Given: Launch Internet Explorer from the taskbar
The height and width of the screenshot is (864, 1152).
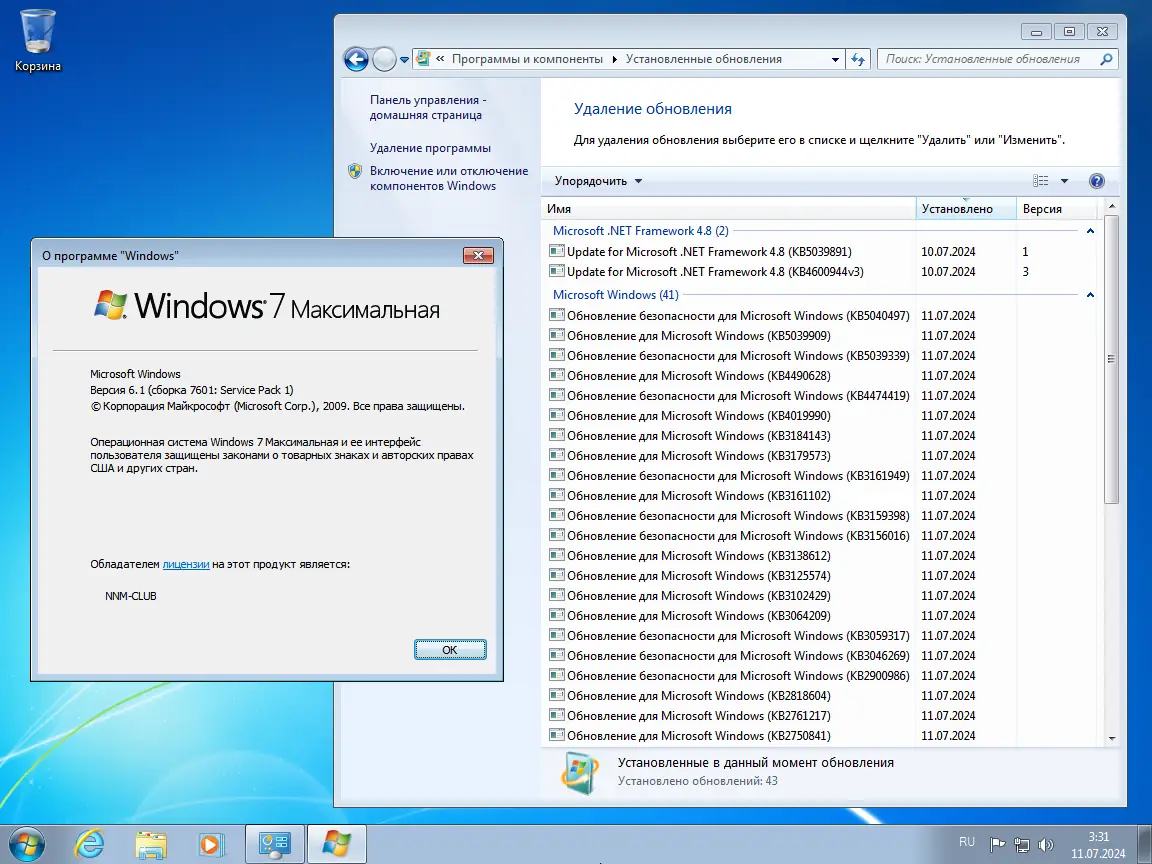Looking at the screenshot, I should [x=90, y=843].
